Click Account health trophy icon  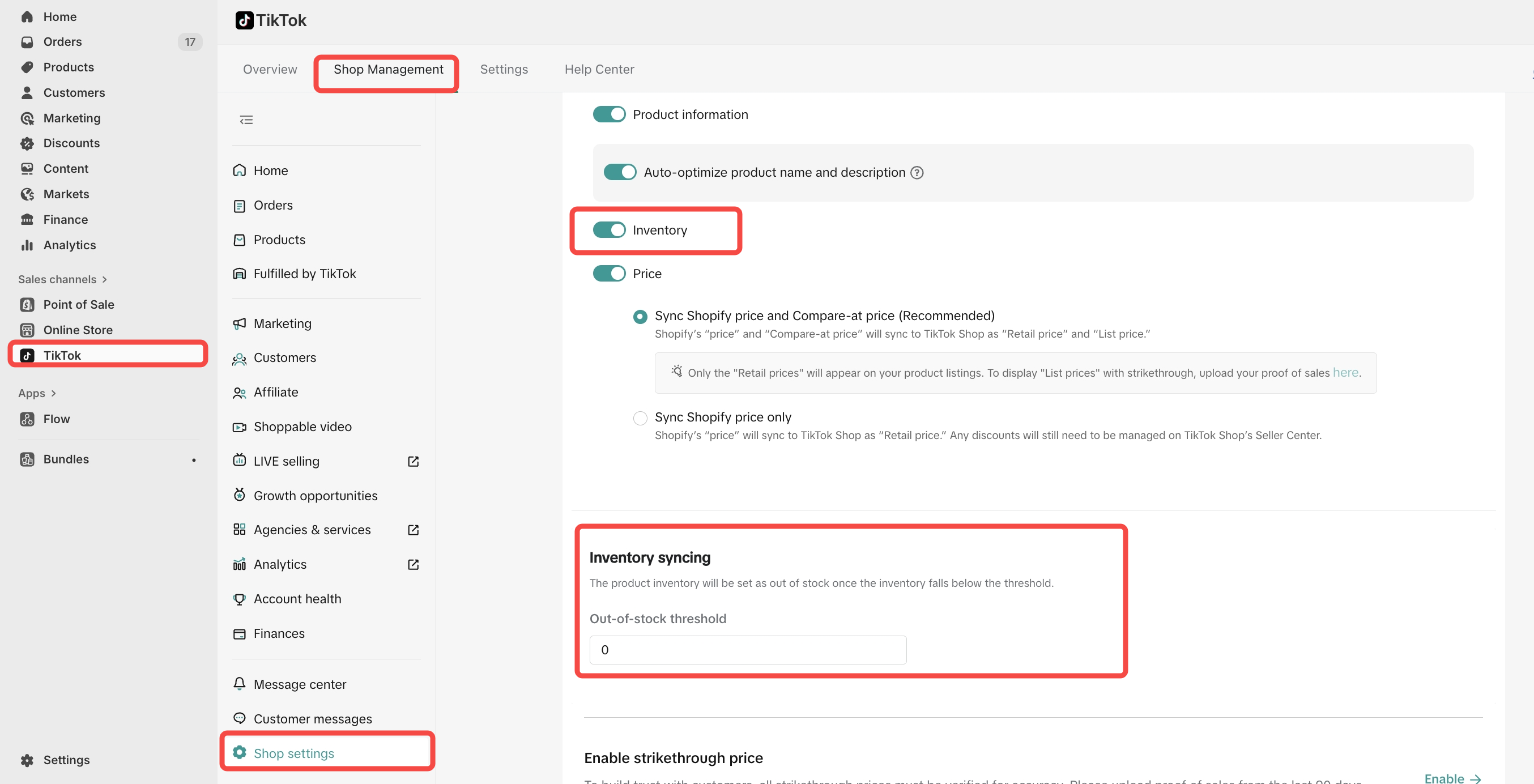pyautogui.click(x=240, y=599)
